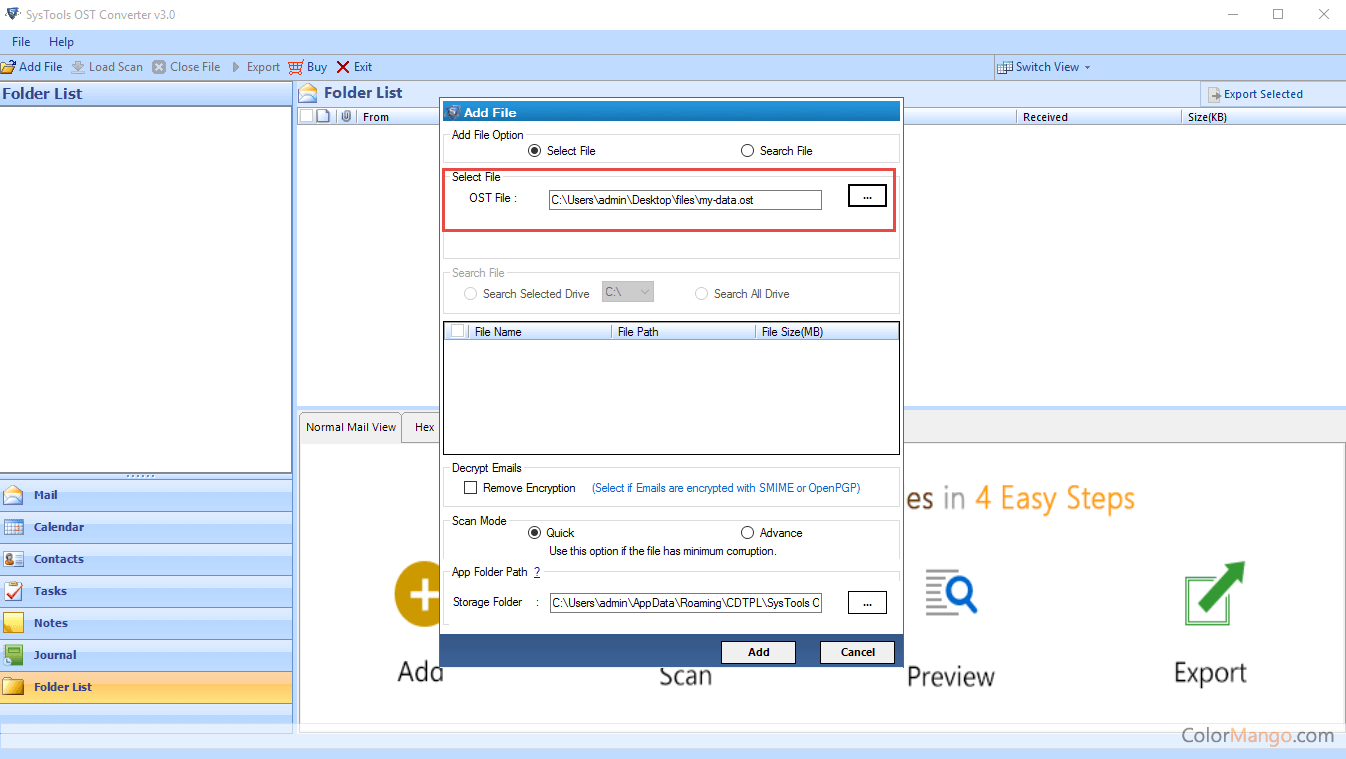Click the Load Scan toolbar icon
The height and width of the screenshot is (759, 1346).
(x=77, y=67)
